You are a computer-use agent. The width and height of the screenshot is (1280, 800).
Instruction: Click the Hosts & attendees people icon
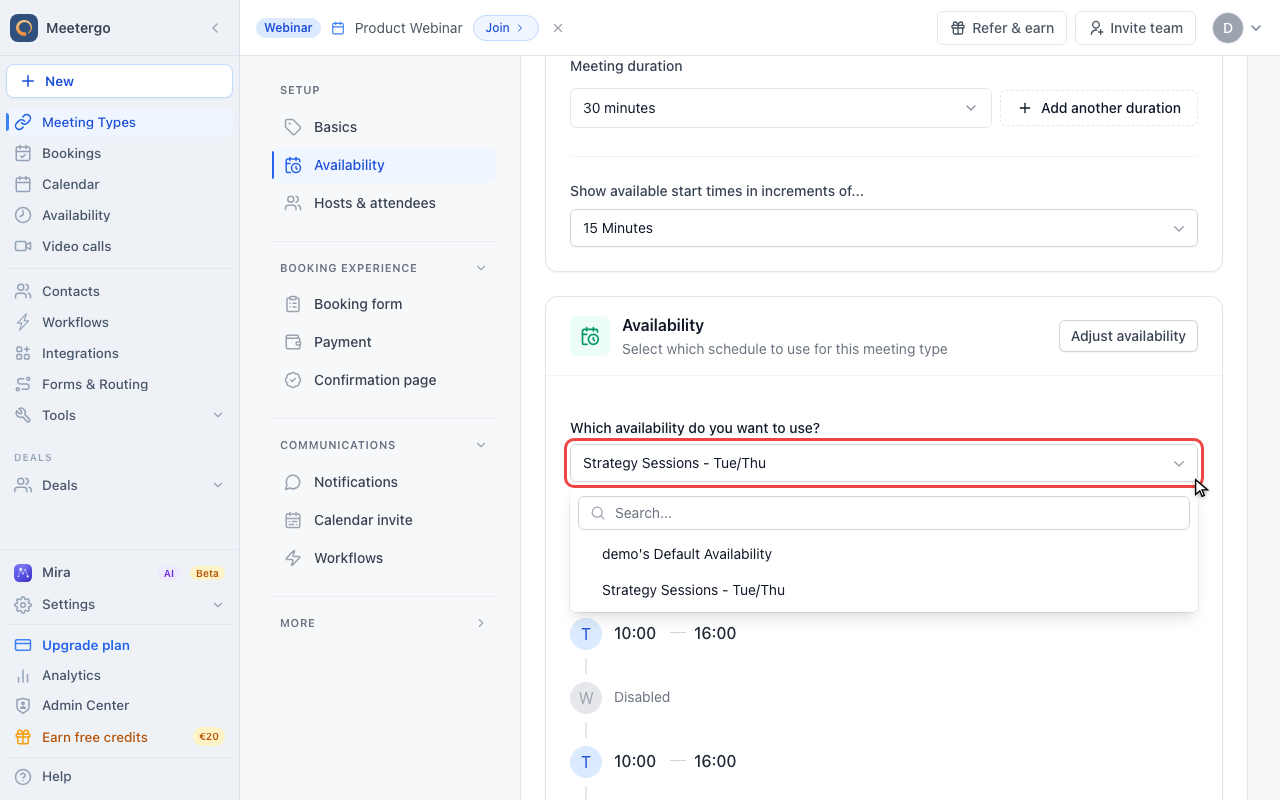pos(293,203)
